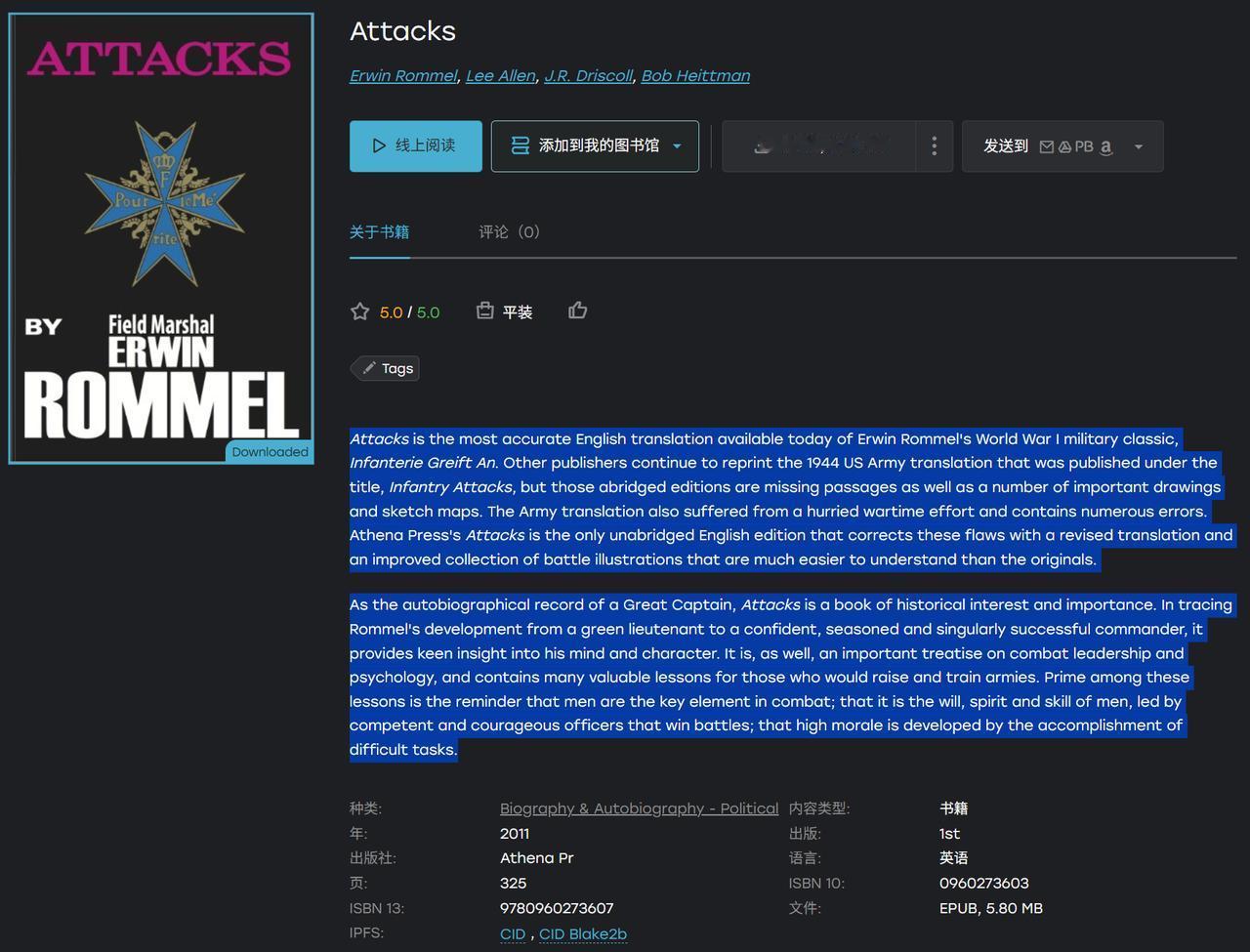
Task: Click the ISBN 13 value 9780960273607
Action: tap(557, 908)
